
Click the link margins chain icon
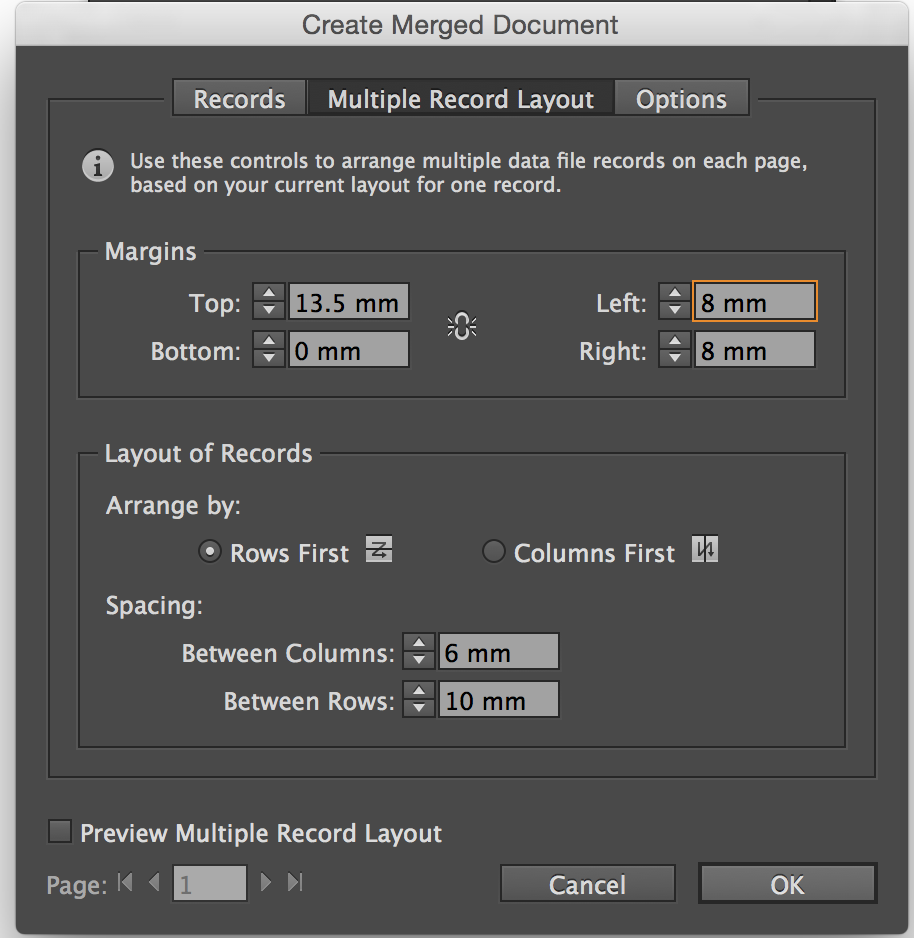(x=461, y=326)
